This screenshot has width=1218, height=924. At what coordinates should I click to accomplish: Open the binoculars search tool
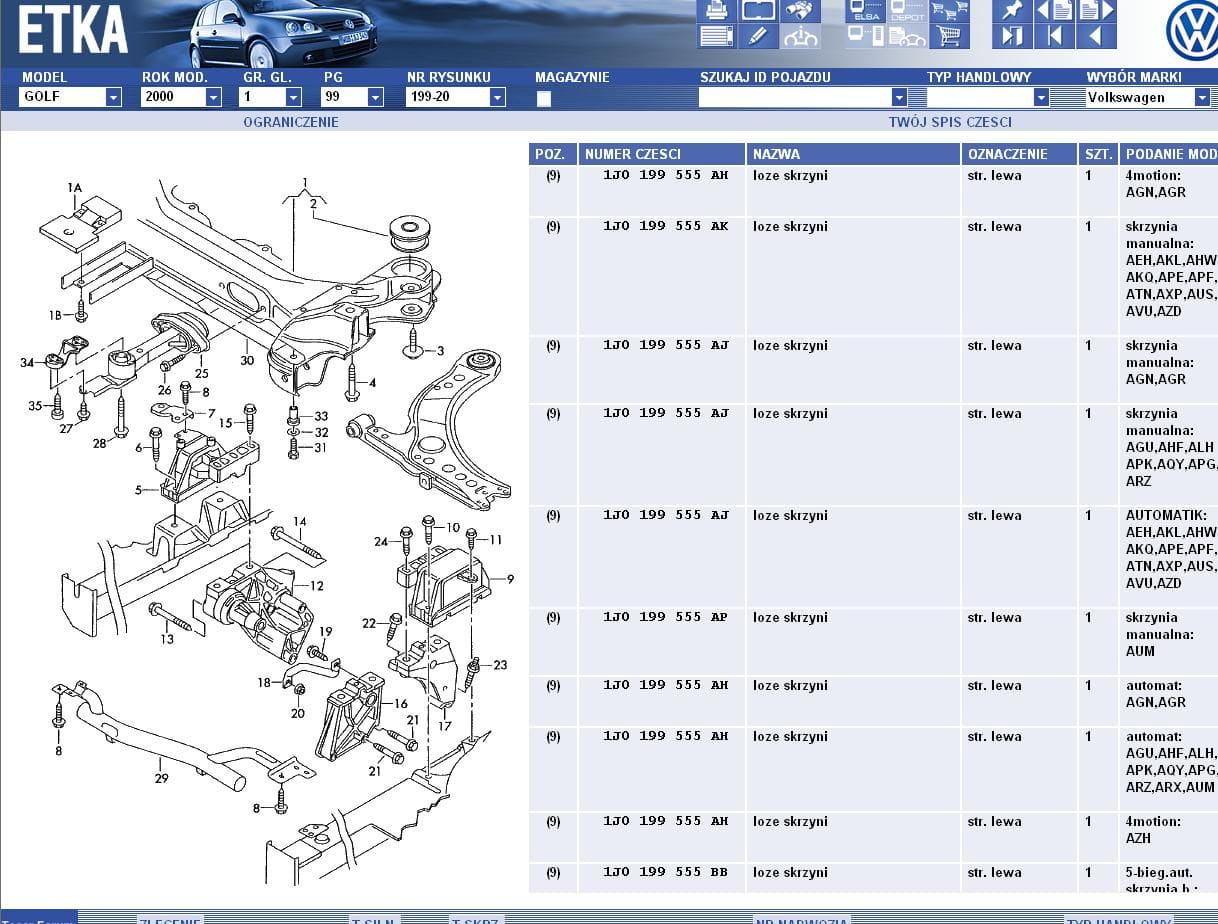pyautogui.click(x=800, y=11)
